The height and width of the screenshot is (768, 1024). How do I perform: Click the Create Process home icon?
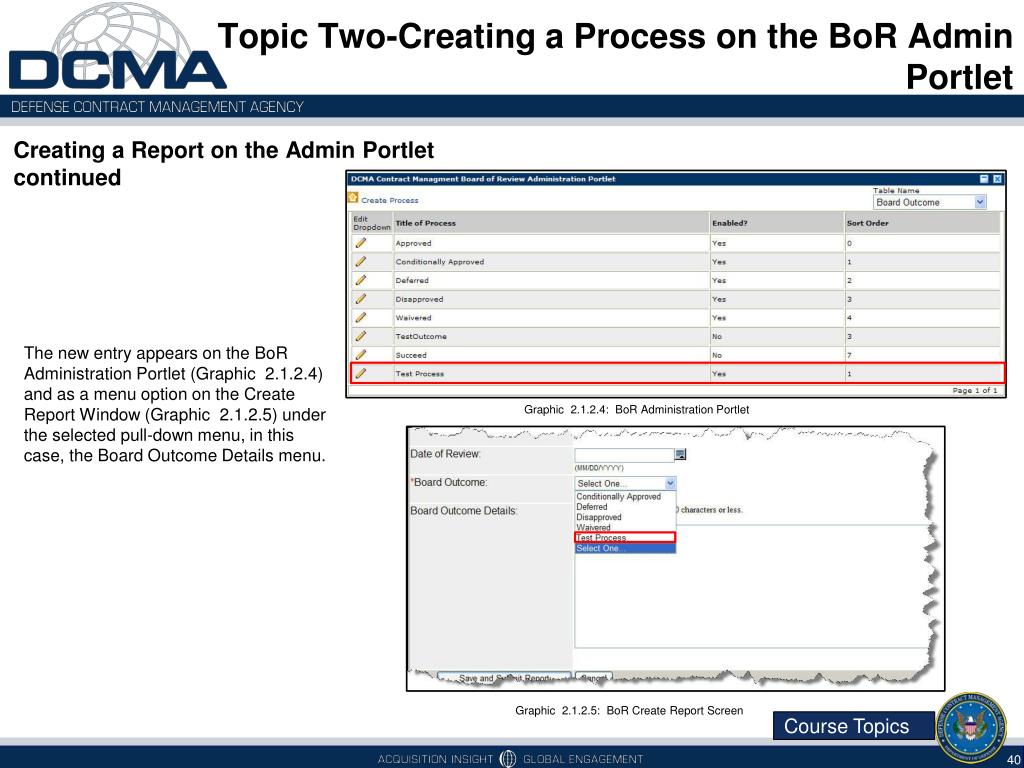[353, 198]
